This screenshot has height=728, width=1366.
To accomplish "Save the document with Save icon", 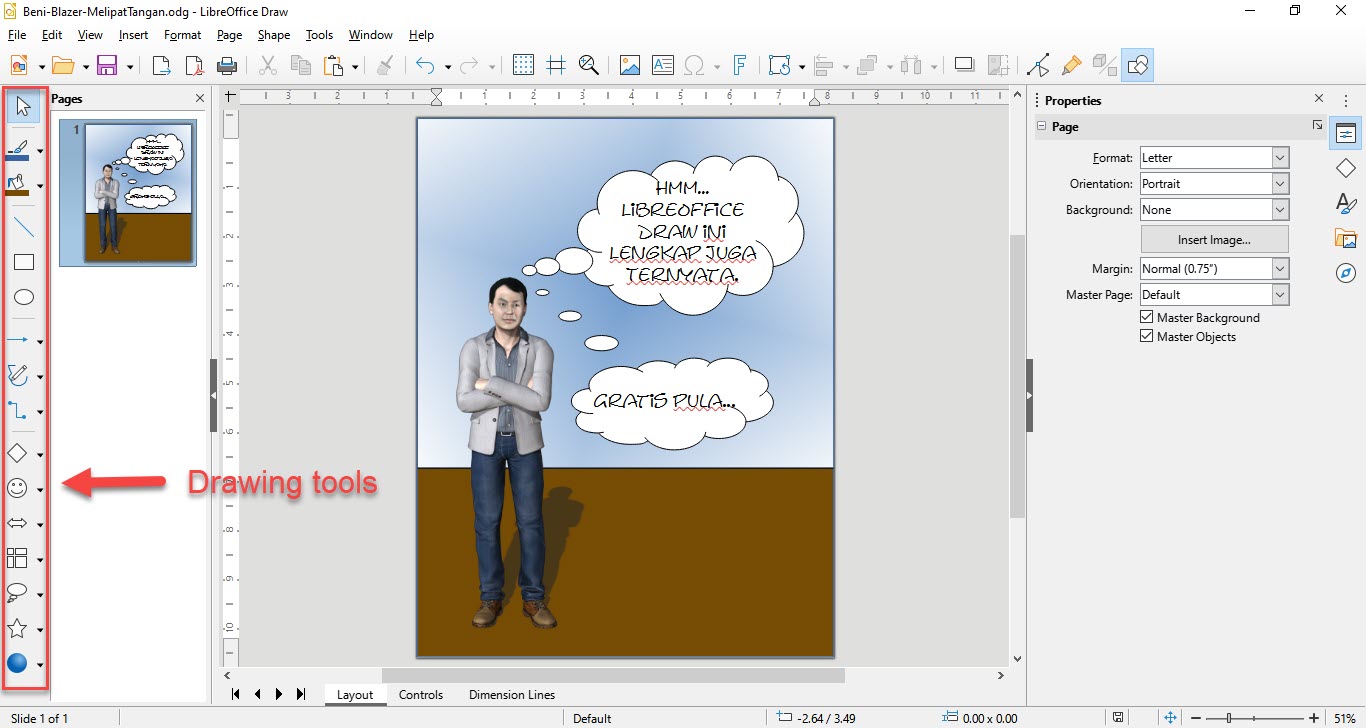I will point(107,66).
